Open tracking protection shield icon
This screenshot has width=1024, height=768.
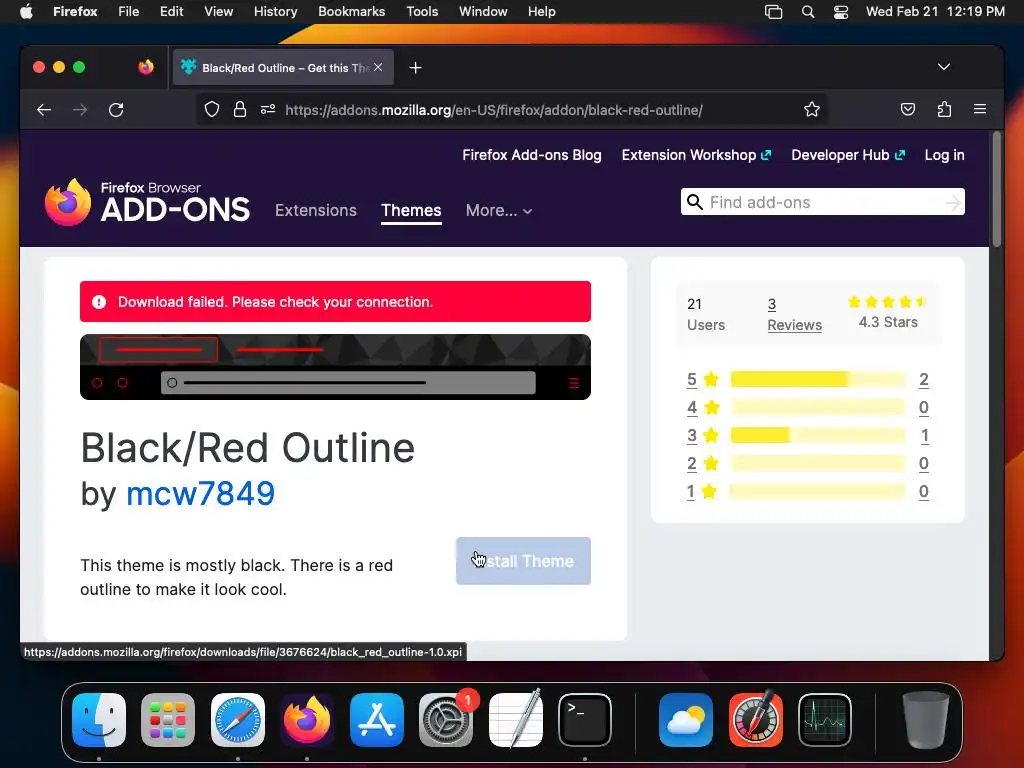[212, 110]
